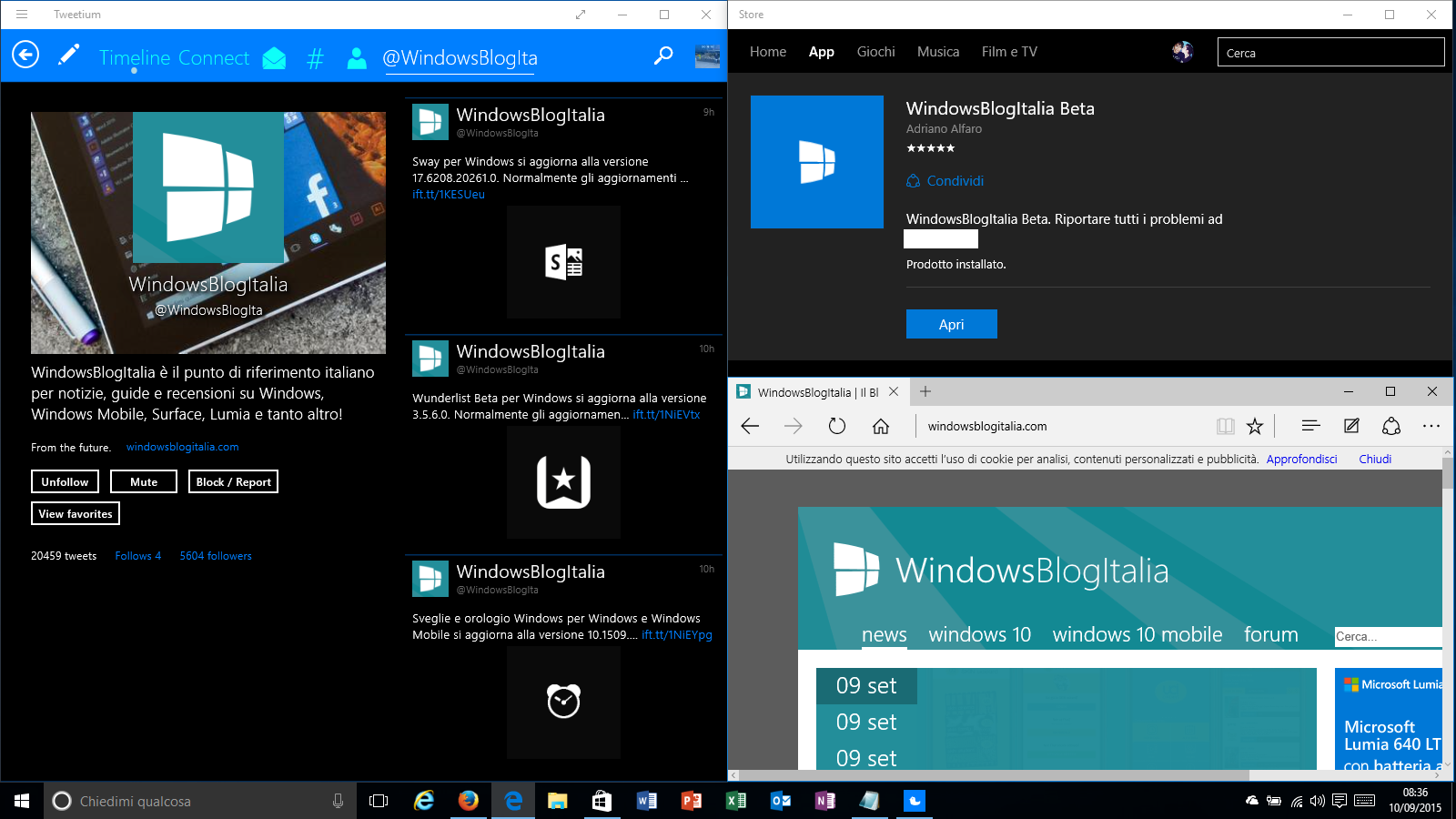1456x819 pixels.
Task: Open Musica section in Store
Action: [x=938, y=52]
